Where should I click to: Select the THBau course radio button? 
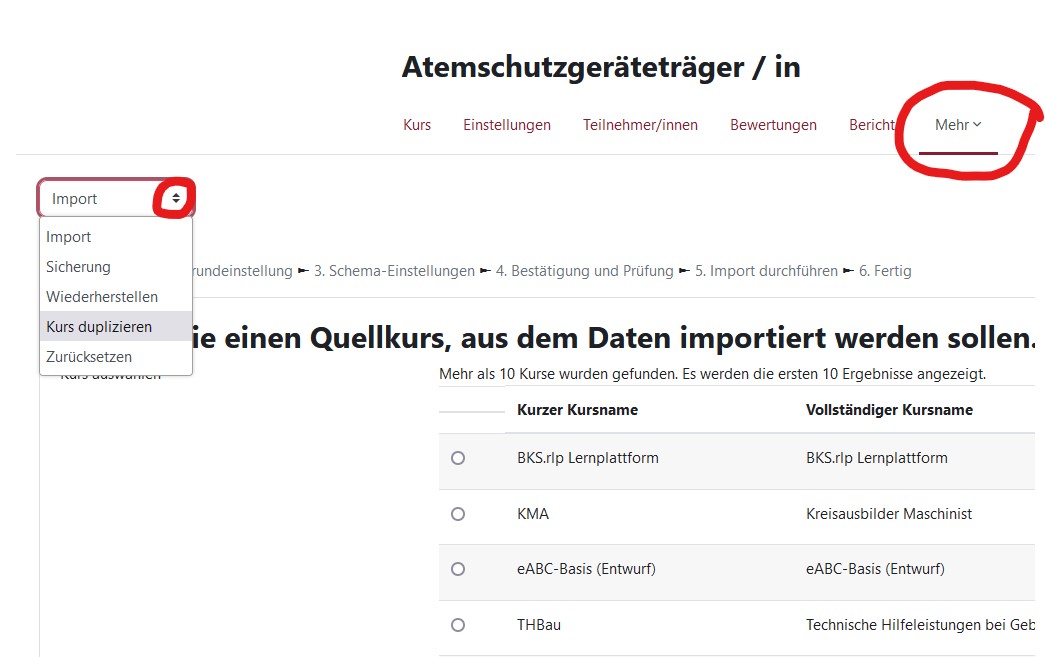click(x=458, y=625)
